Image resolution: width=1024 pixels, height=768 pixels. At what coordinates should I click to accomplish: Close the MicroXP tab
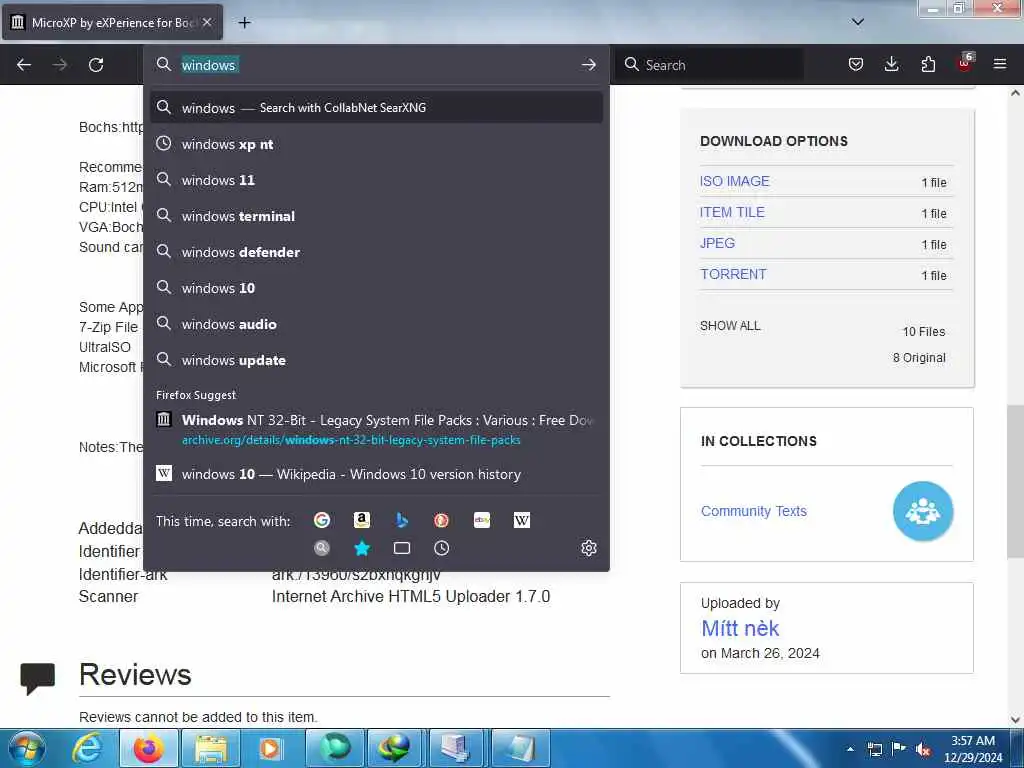207,22
